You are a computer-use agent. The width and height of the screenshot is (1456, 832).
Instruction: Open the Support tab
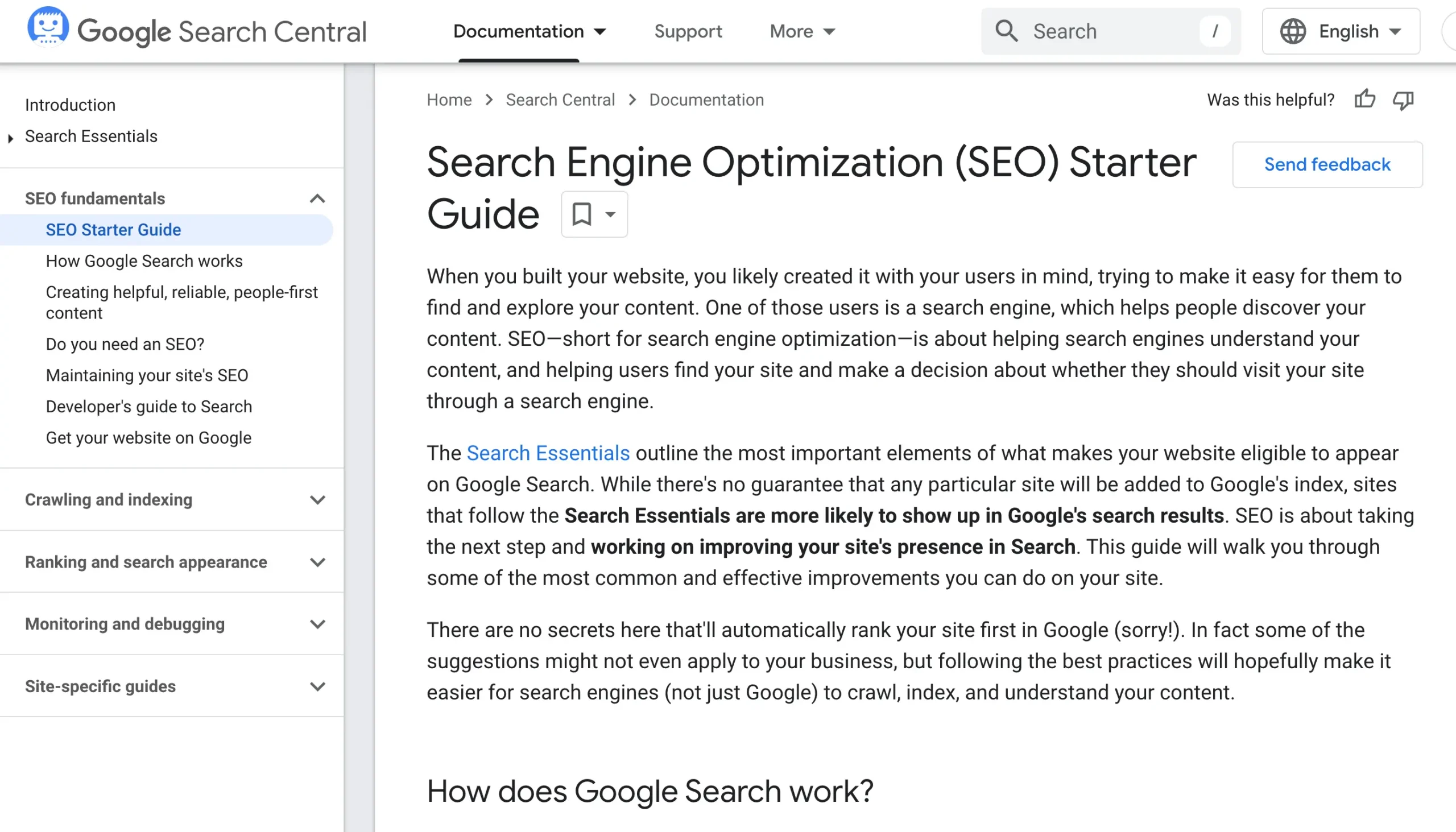point(688,31)
